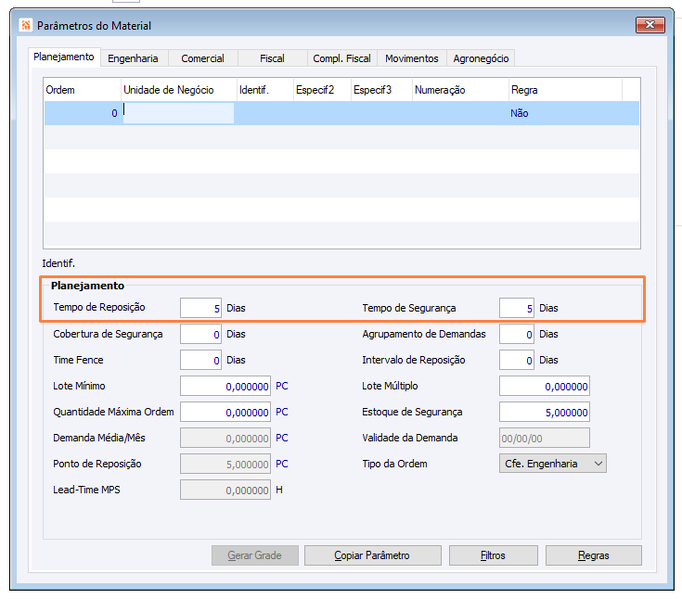Image resolution: width=682 pixels, height=599 pixels.
Task: Click the PC unit next to Lote Mínimo
Action: click(282, 386)
